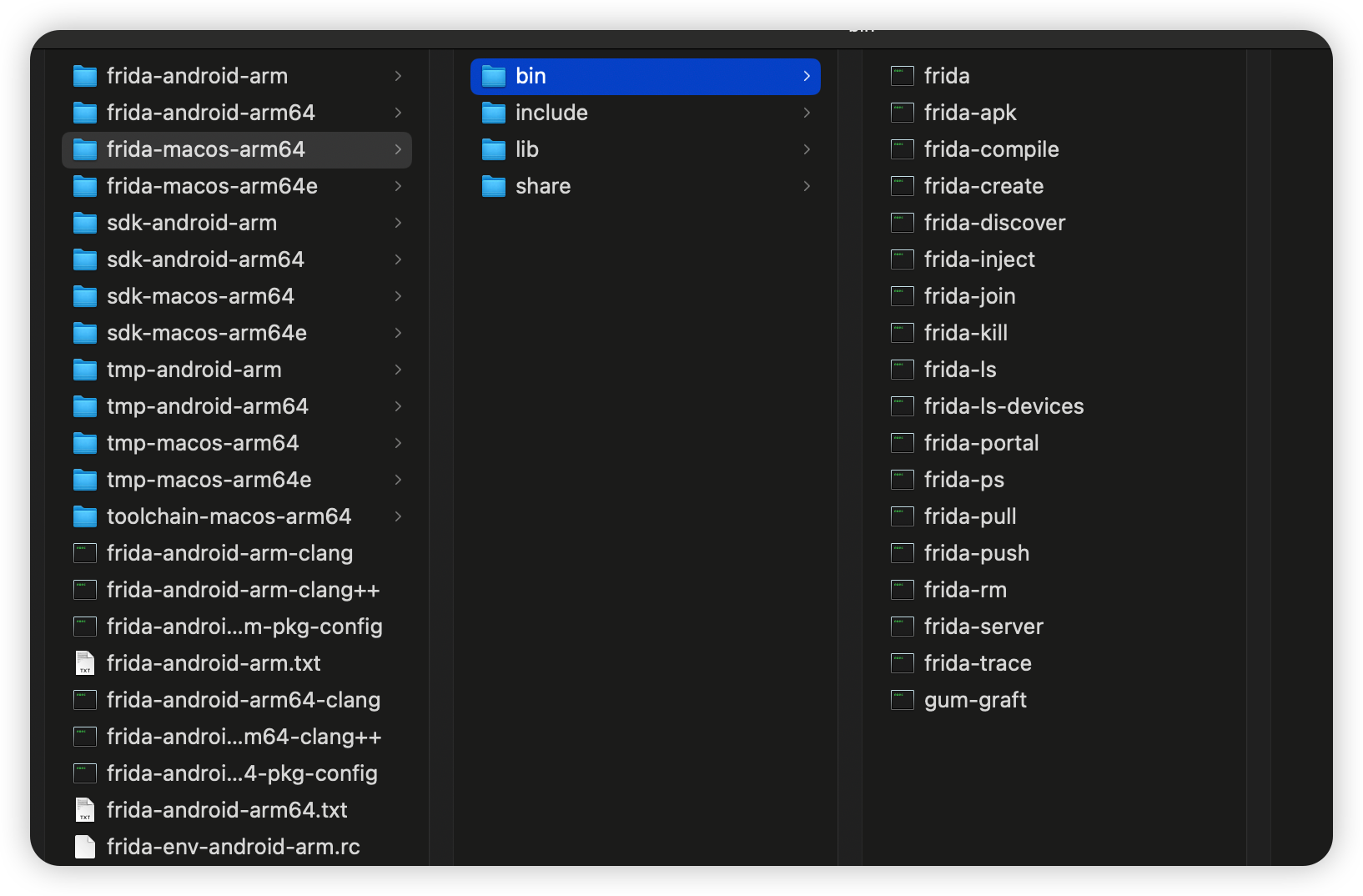Select the tmp-macos-arm64e folder name
Screen dimensions: 1363x896
(209, 480)
